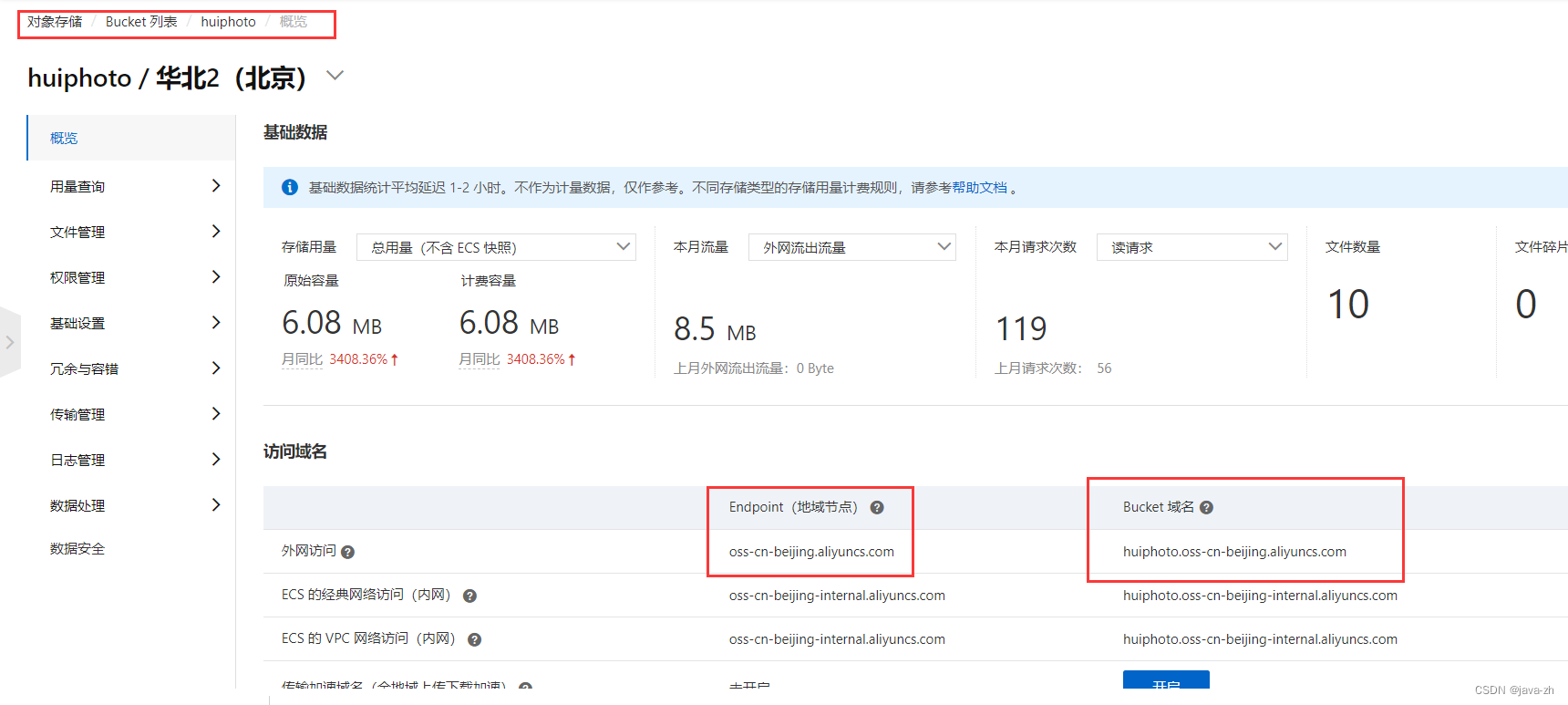Click internal bucket domain in ECS 的经典网络访问 row
Screen dimensions: 1568x705
[1260, 596]
